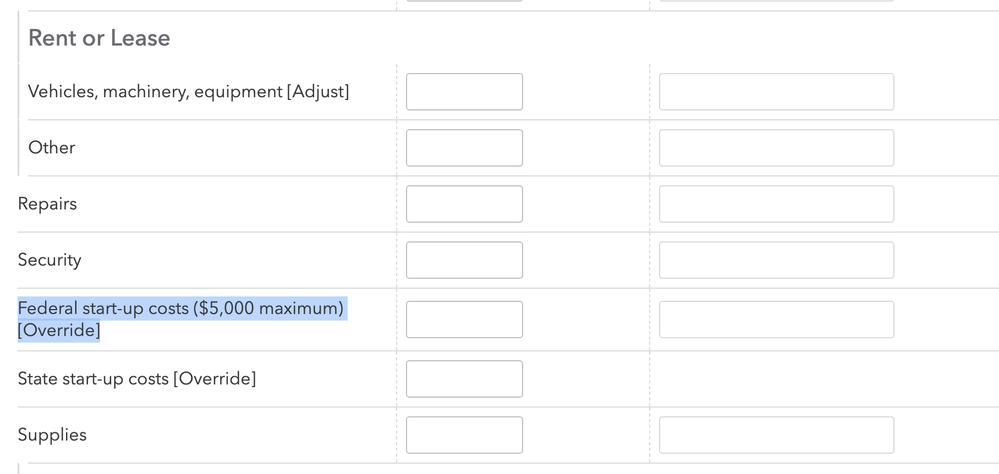The height and width of the screenshot is (474, 999).
Task: Open the Federal start-up costs Override link
Action: coord(59,331)
